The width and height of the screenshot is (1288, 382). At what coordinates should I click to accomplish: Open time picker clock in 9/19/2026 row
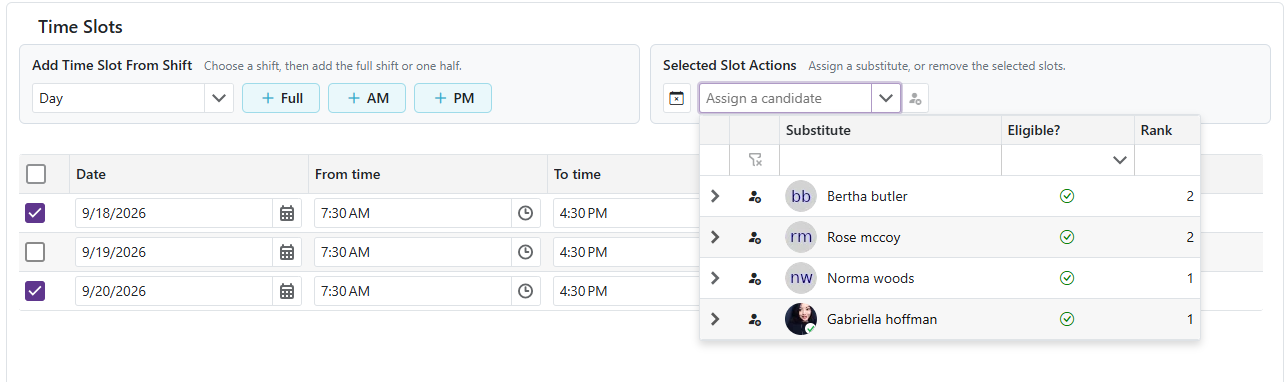[x=526, y=252]
